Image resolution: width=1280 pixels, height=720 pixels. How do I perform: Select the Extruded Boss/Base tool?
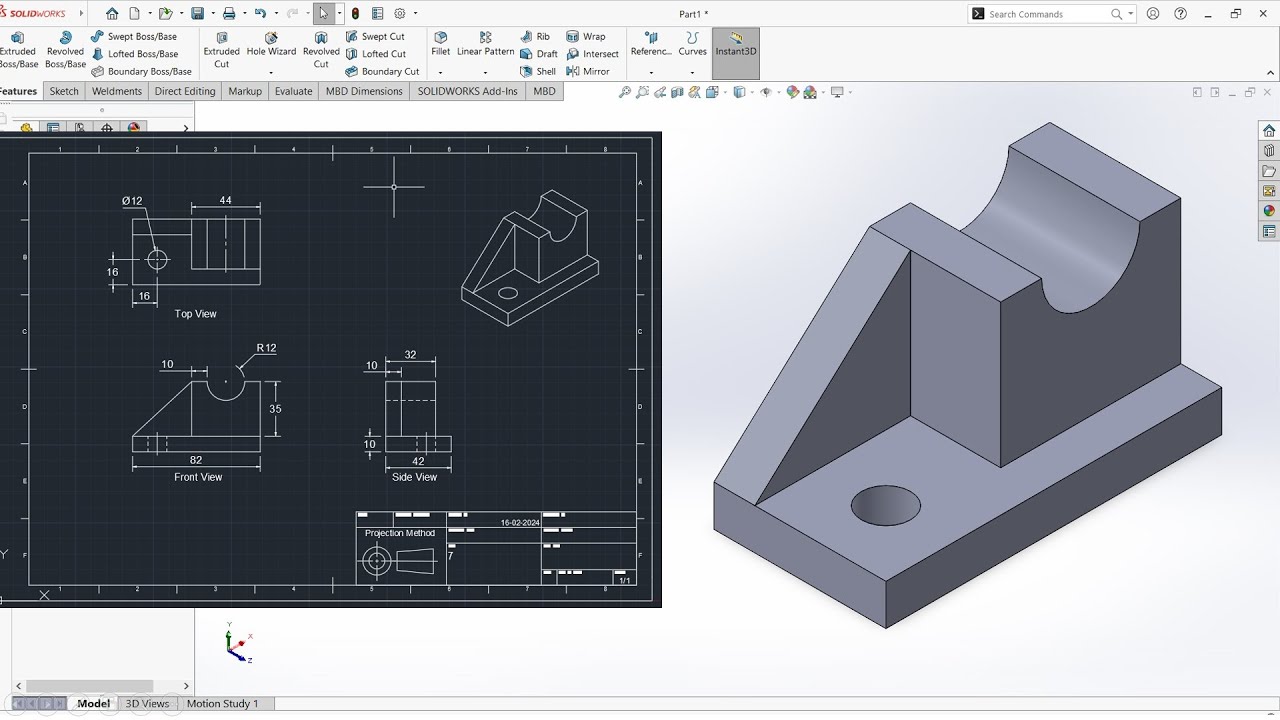click(x=18, y=50)
